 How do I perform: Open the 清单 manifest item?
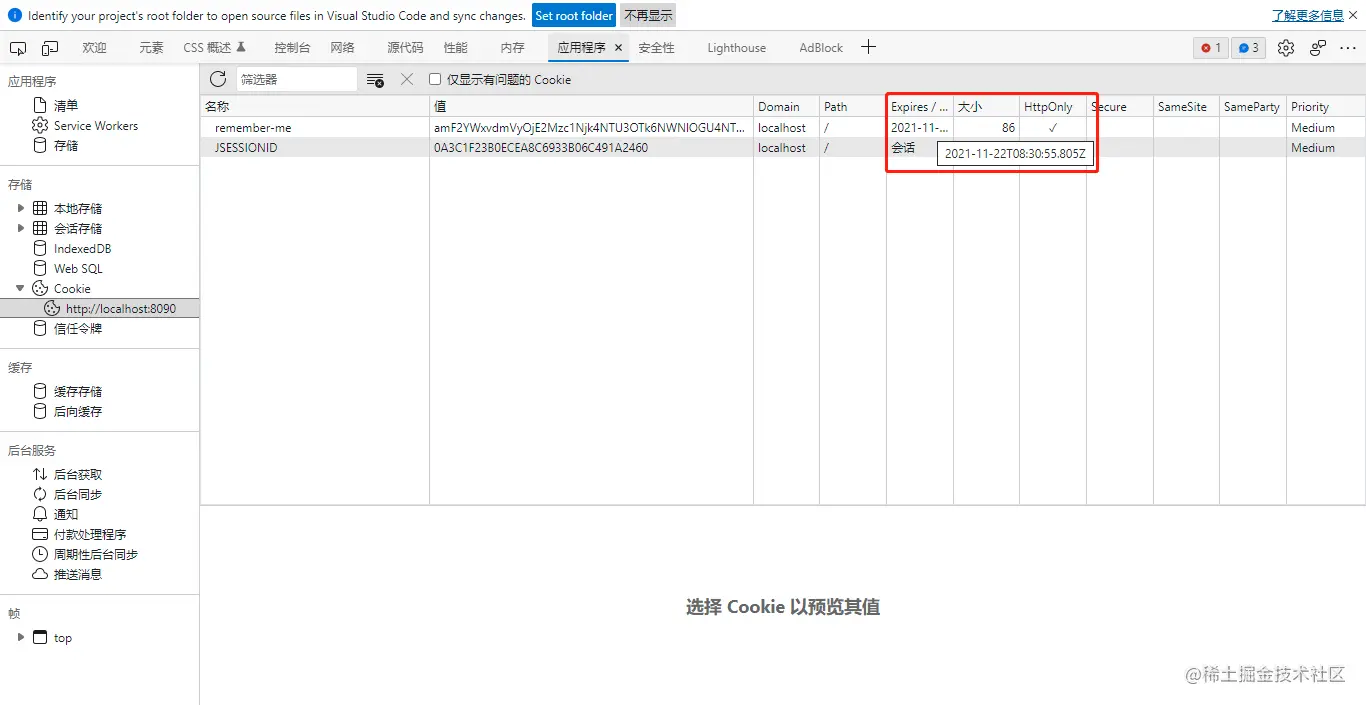coord(66,105)
